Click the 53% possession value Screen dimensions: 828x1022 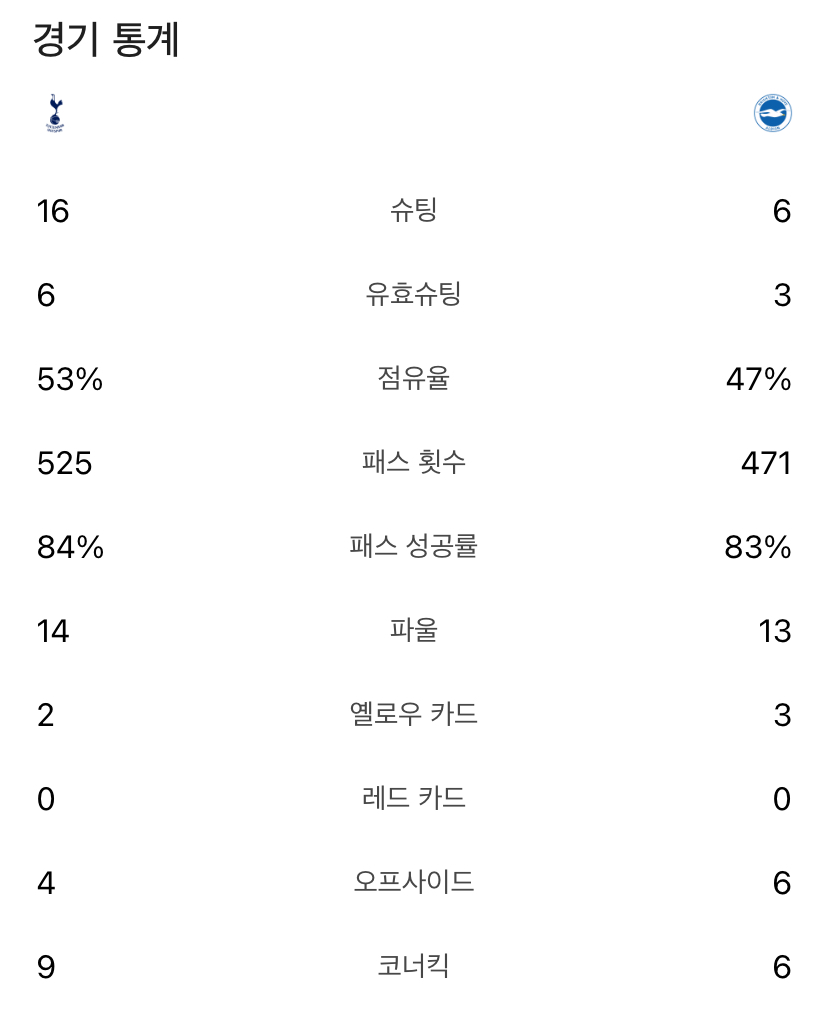pyautogui.click(x=70, y=379)
